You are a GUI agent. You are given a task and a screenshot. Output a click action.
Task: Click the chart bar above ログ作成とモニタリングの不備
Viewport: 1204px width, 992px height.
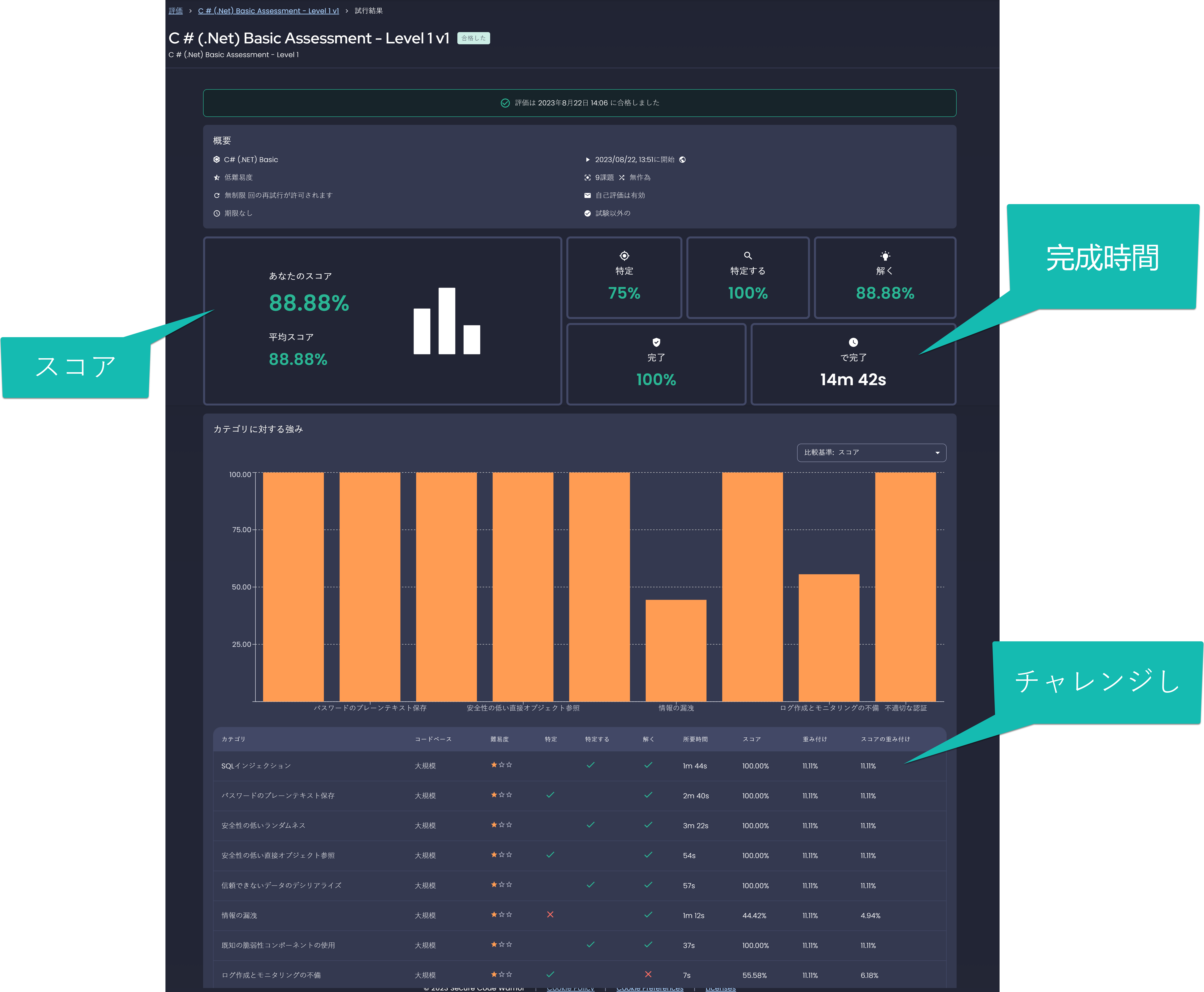click(829, 638)
